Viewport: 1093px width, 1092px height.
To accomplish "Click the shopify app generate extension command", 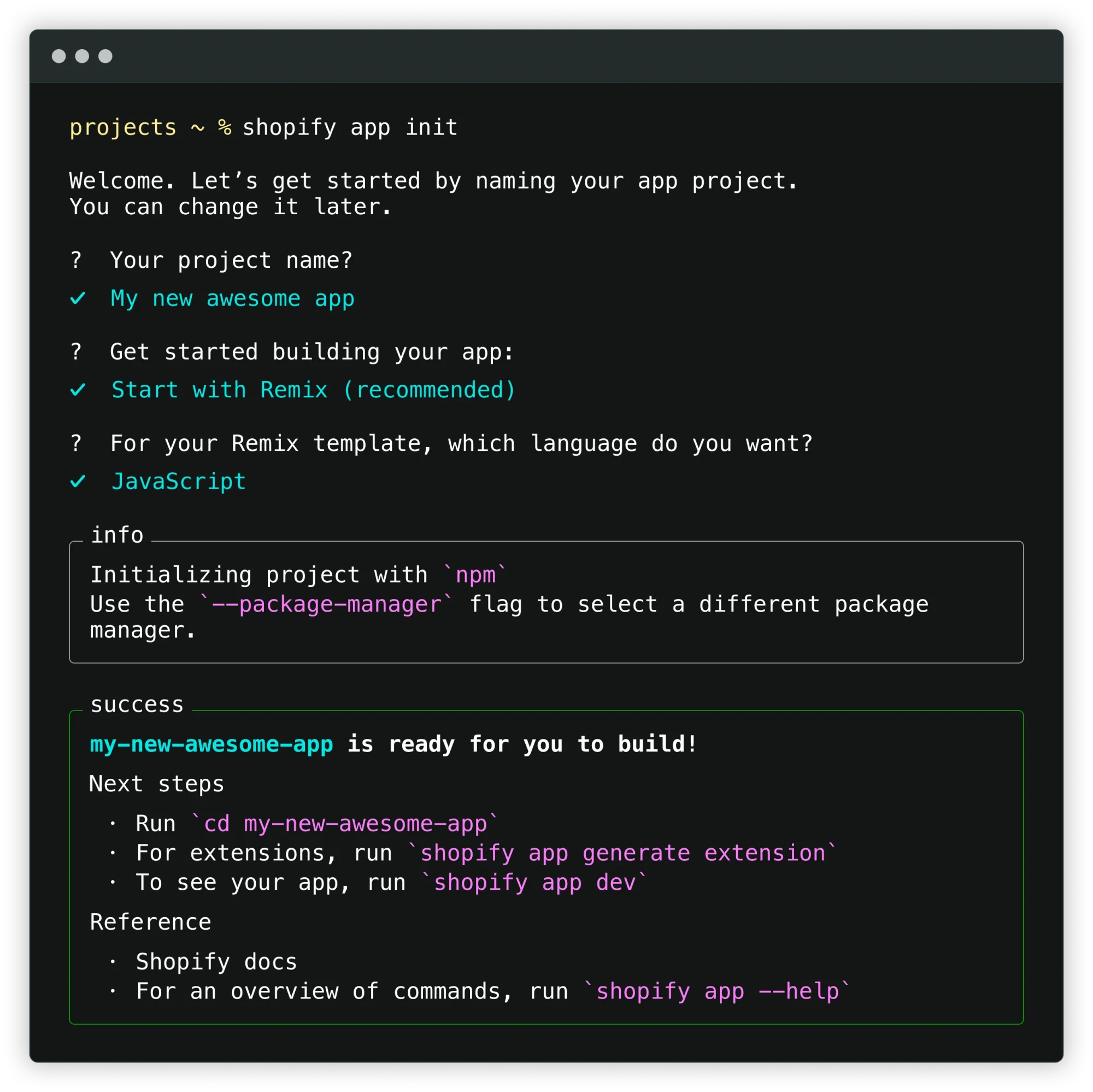I will 622,853.
